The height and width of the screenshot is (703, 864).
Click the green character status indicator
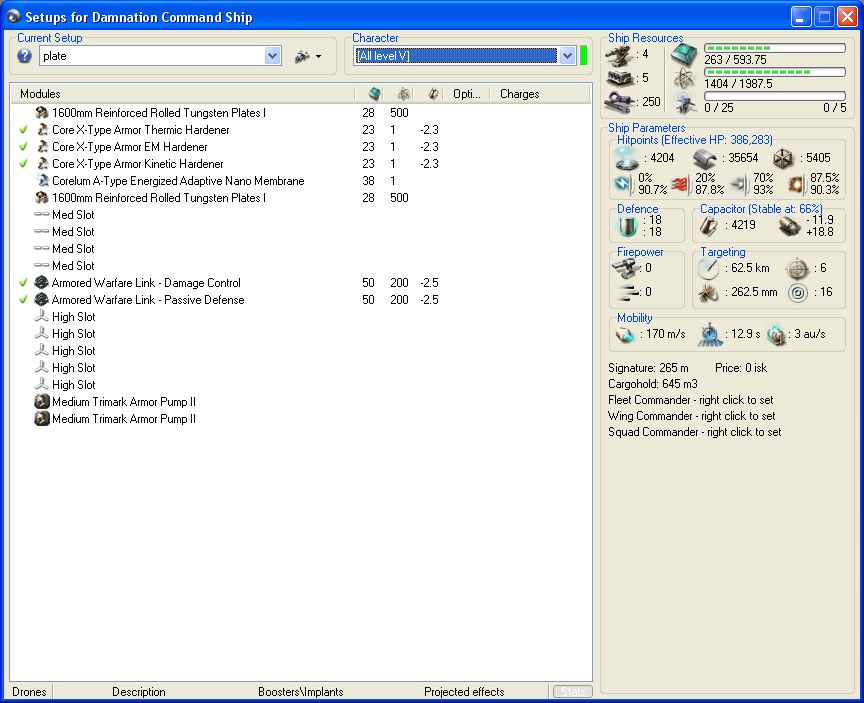click(x=584, y=56)
